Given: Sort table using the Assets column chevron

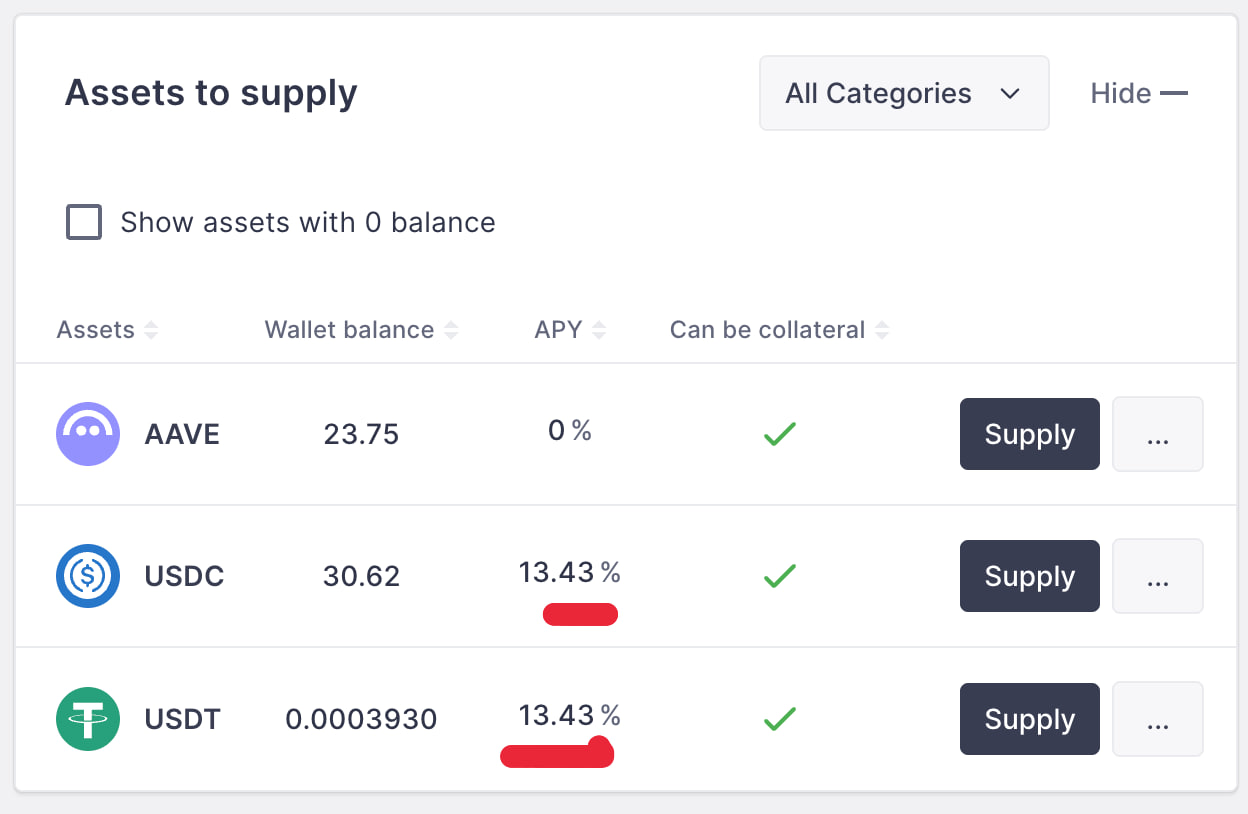Looking at the screenshot, I should tap(151, 329).
